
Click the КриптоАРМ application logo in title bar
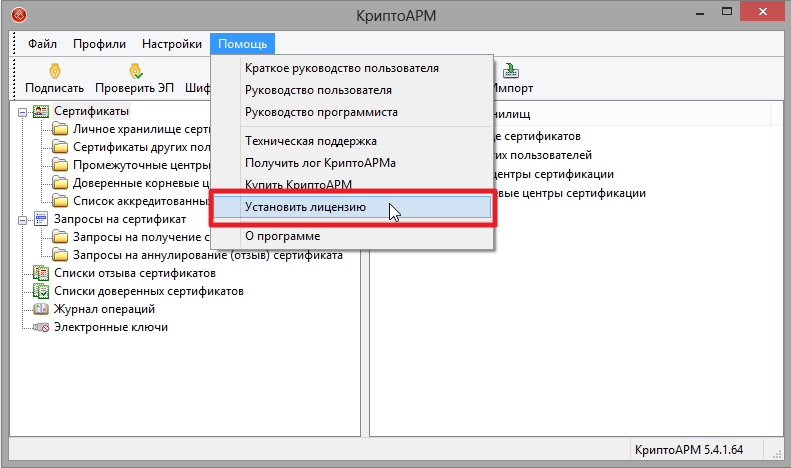pyautogui.click(x=19, y=15)
